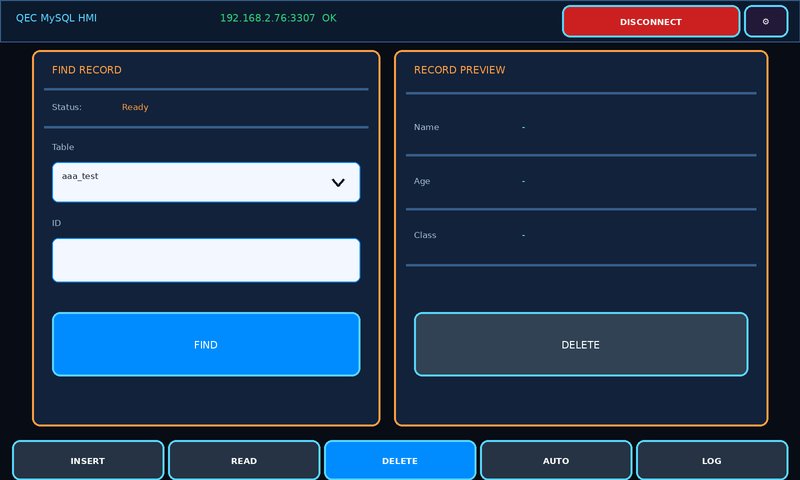Click the connection address 192.168.2.76:3307
Screen dimensions: 800x480
tap(267, 18)
